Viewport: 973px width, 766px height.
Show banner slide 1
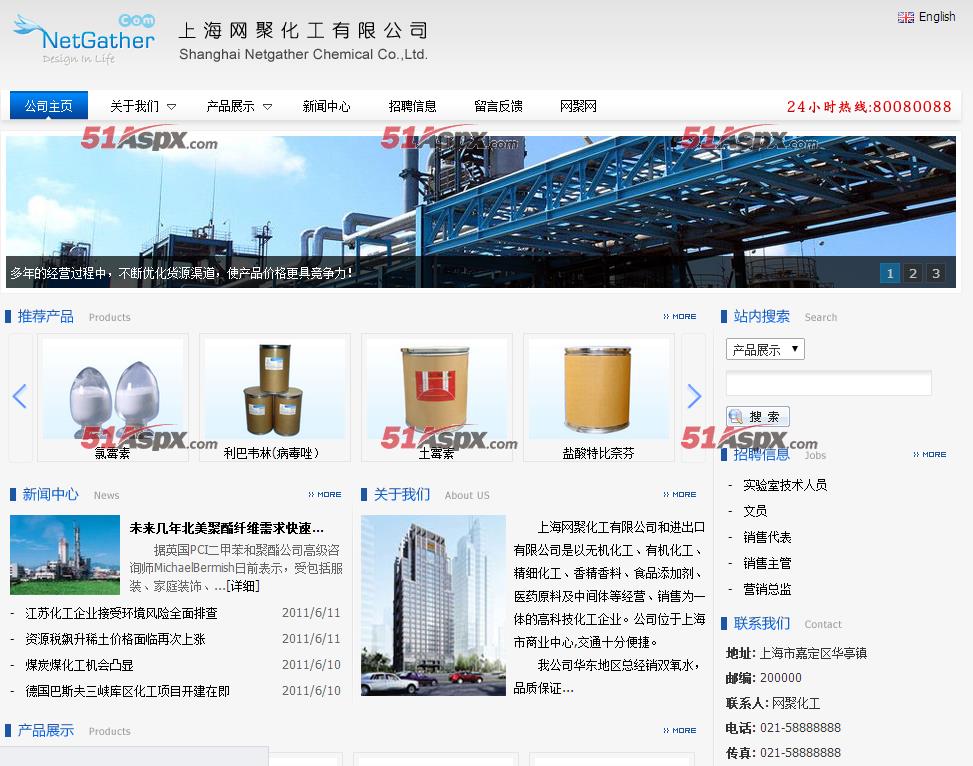click(x=889, y=273)
